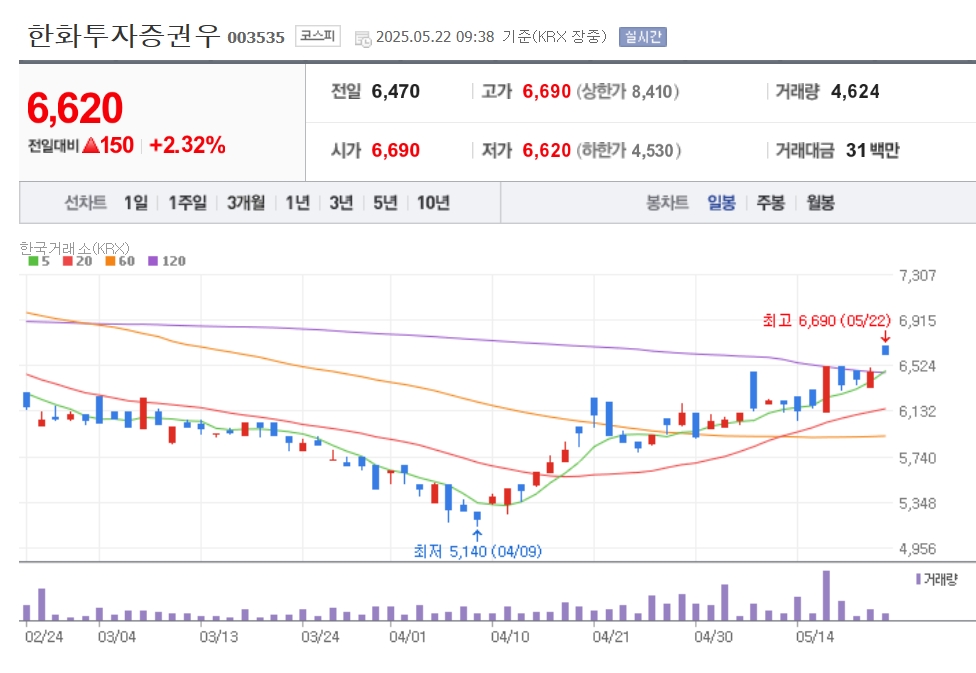Click the 코스피 market badge
Image resolution: width=976 pixels, height=673 pixels.
[x=317, y=36]
